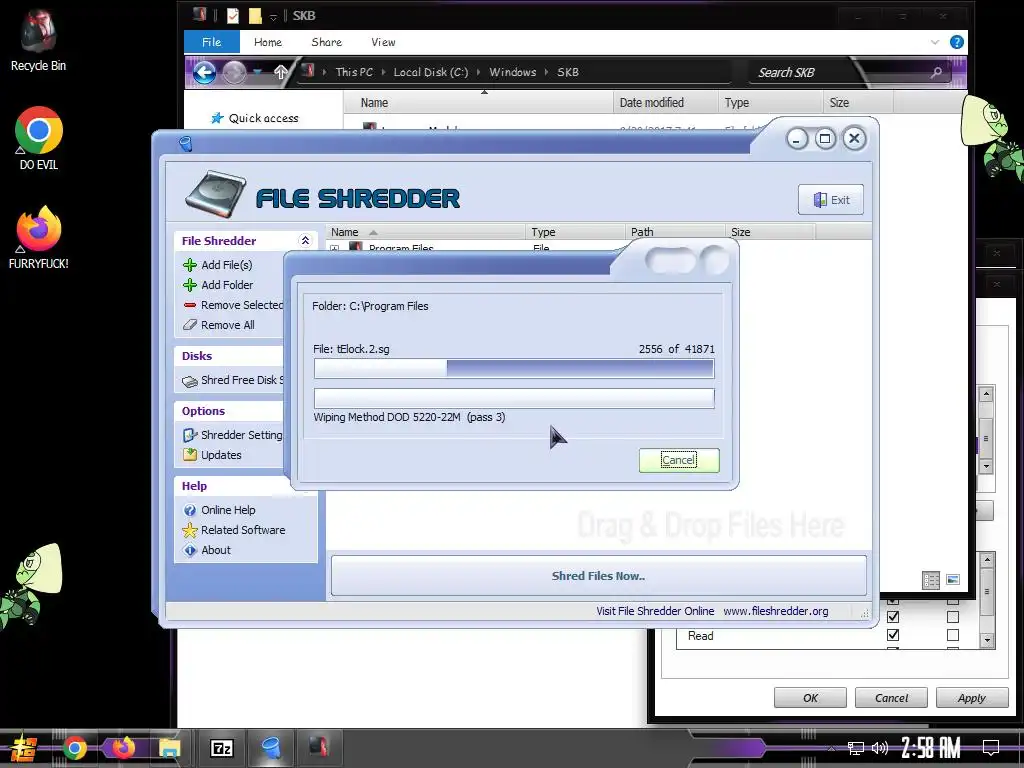Click Explorer help question mark icon

(957, 42)
